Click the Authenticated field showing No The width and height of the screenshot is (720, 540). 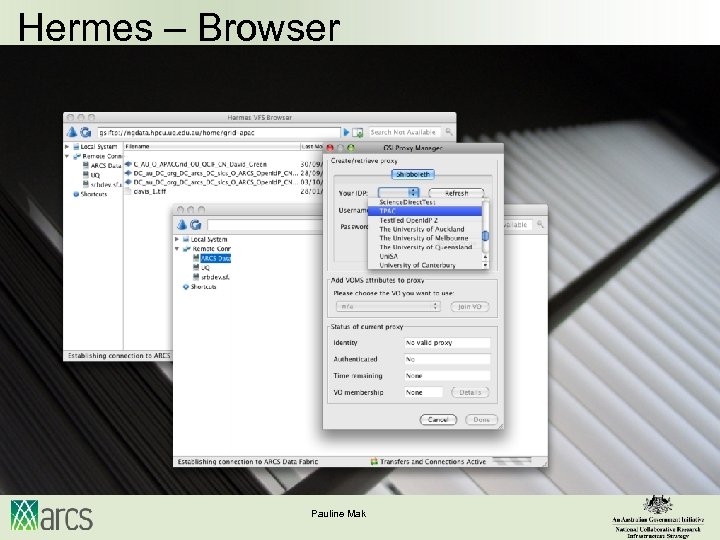click(x=447, y=359)
